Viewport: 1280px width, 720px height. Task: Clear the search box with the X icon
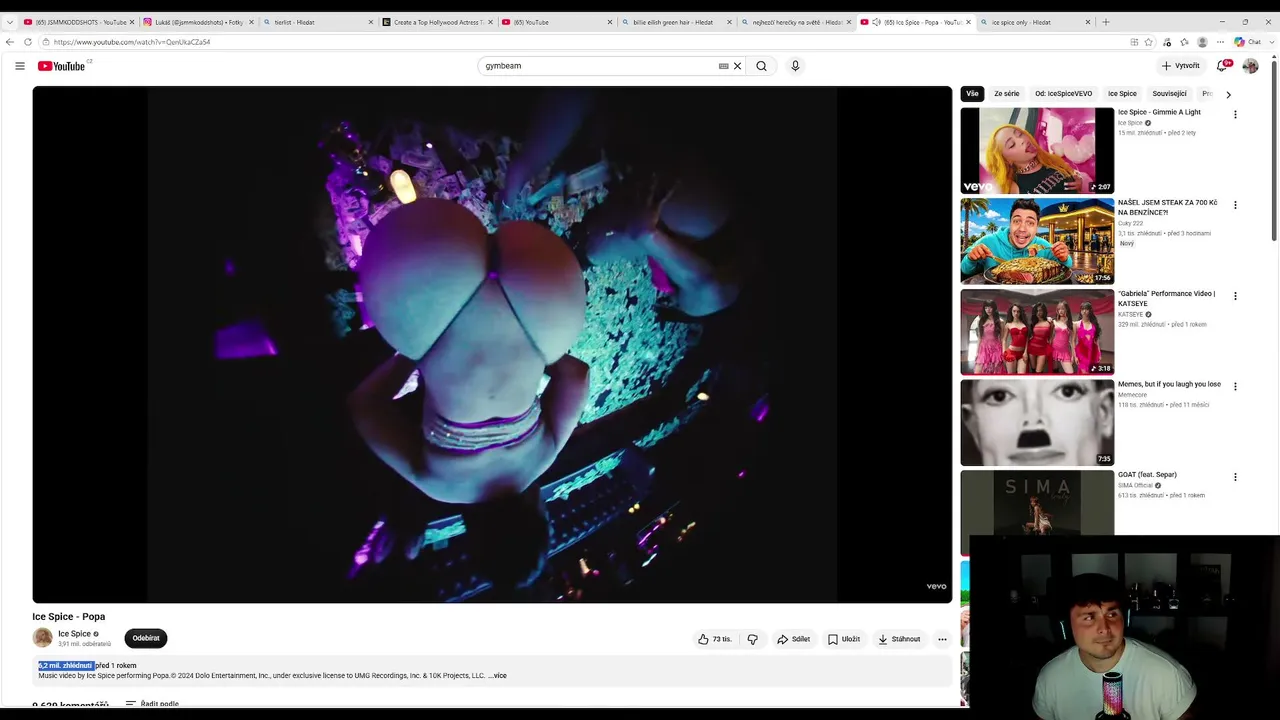pyautogui.click(x=738, y=66)
